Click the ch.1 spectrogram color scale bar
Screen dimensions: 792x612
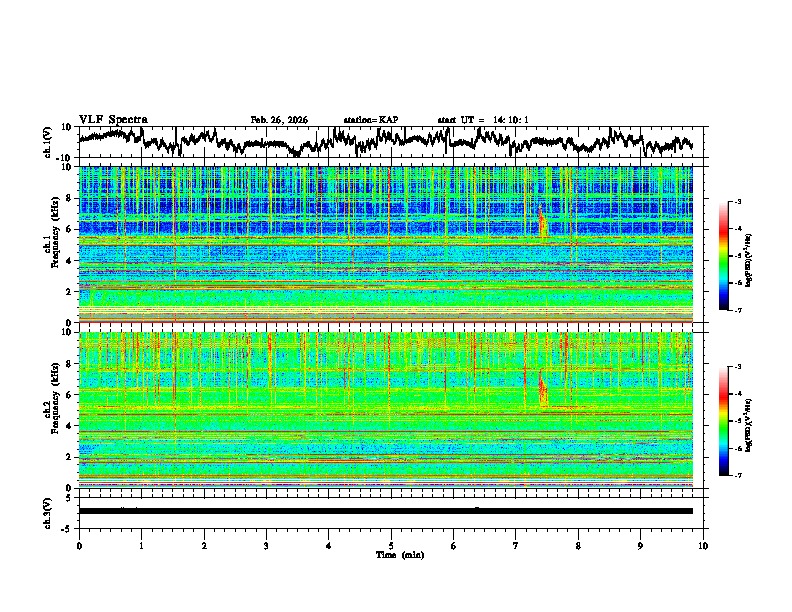(x=723, y=256)
